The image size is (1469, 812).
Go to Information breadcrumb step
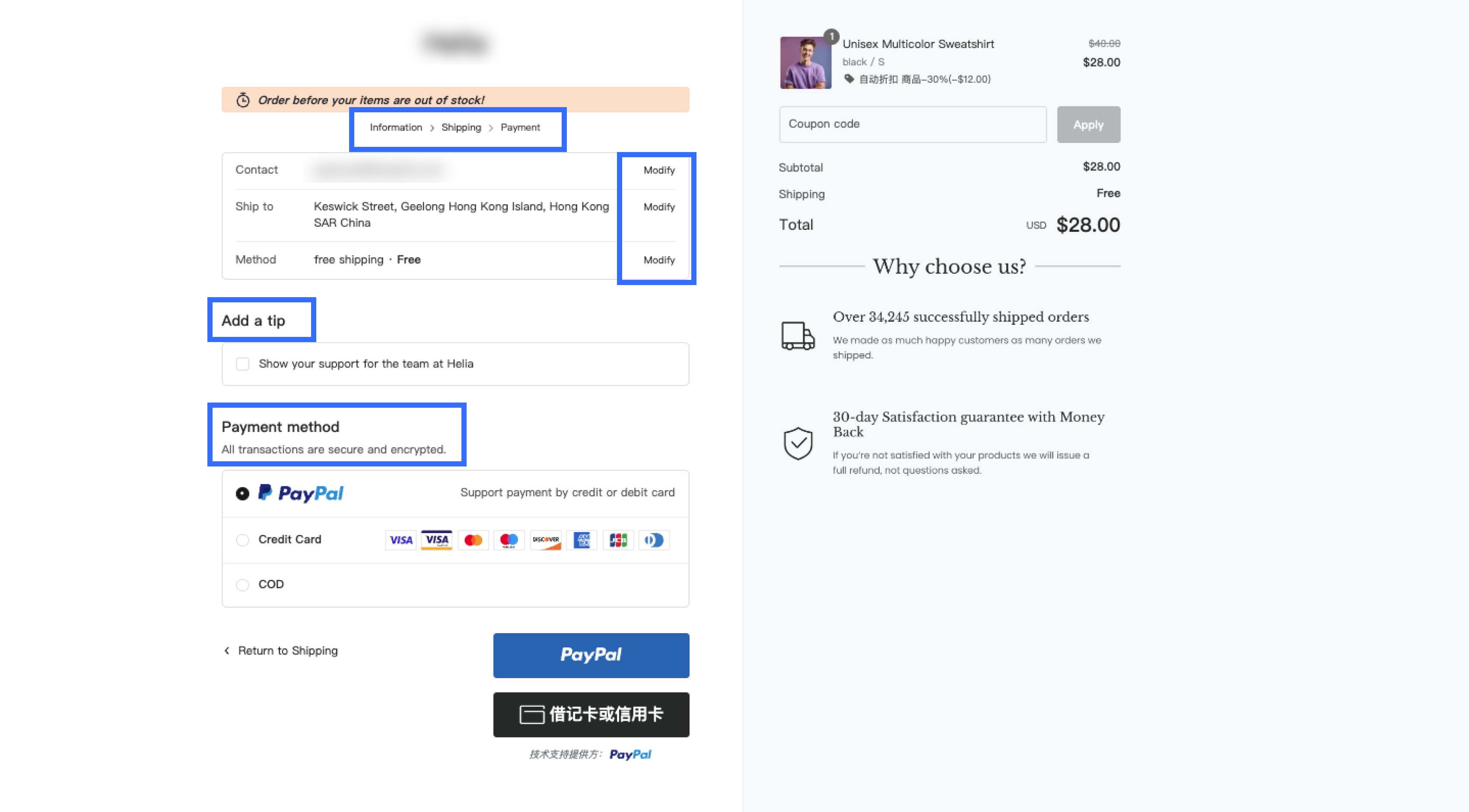click(x=396, y=127)
